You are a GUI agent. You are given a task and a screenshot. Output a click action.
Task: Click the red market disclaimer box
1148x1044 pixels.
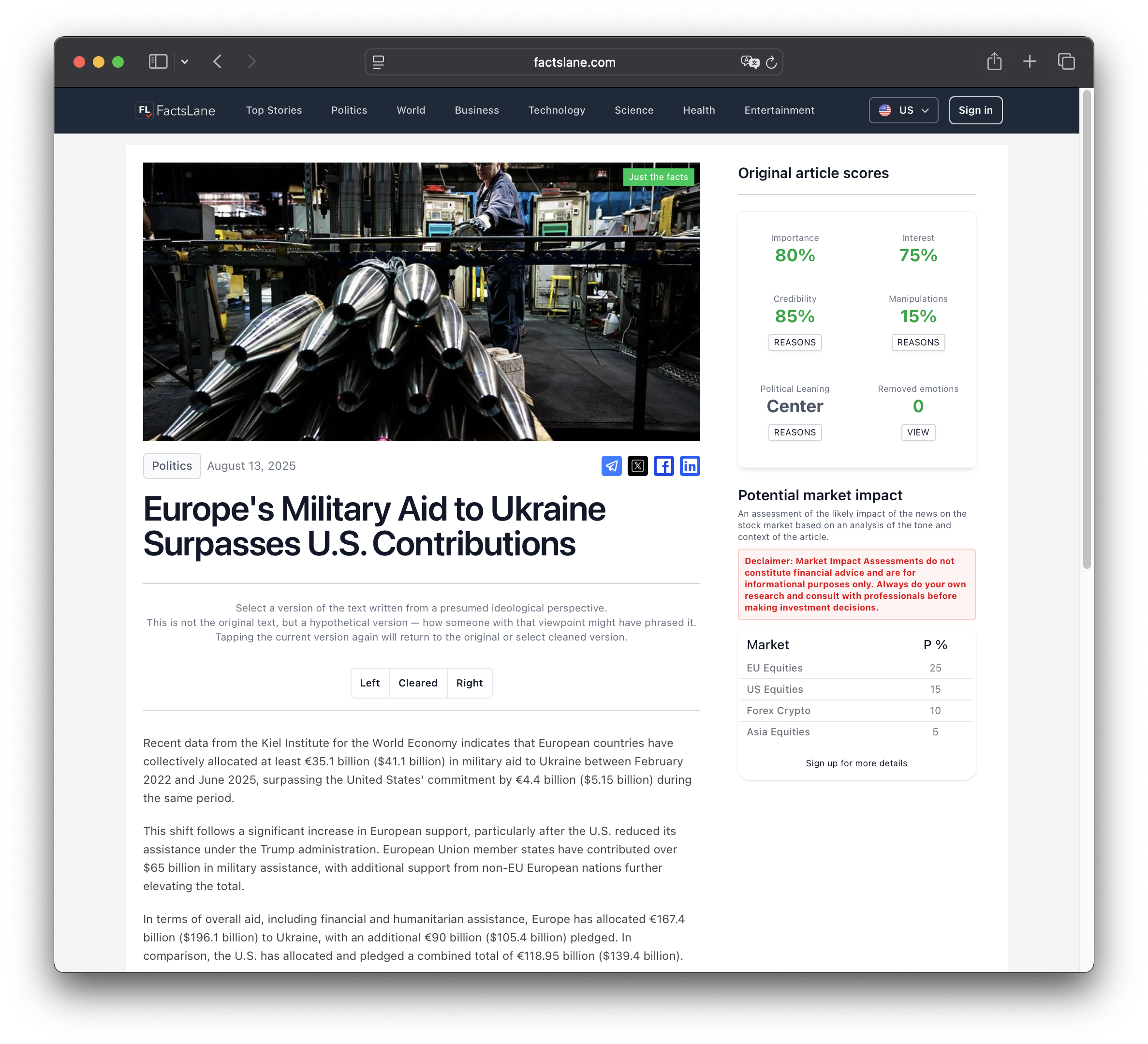pyautogui.click(x=856, y=584)
